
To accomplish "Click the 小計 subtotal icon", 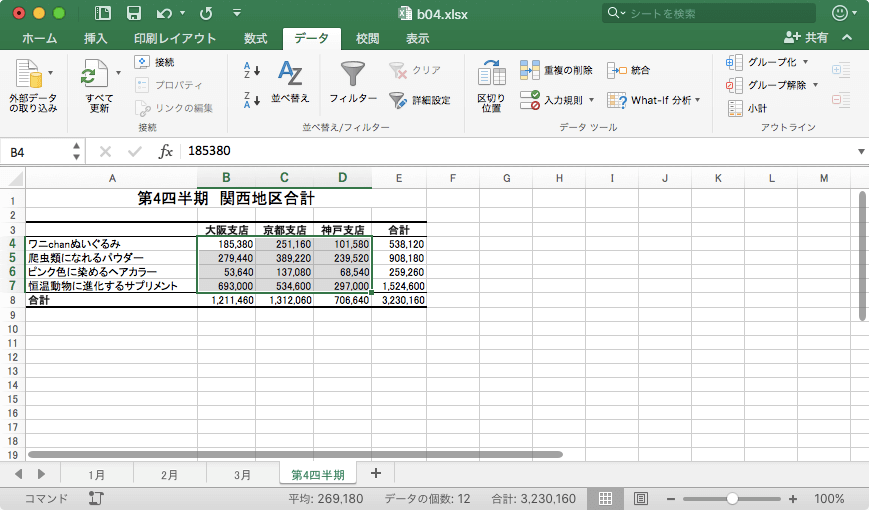I will point(735,108).
